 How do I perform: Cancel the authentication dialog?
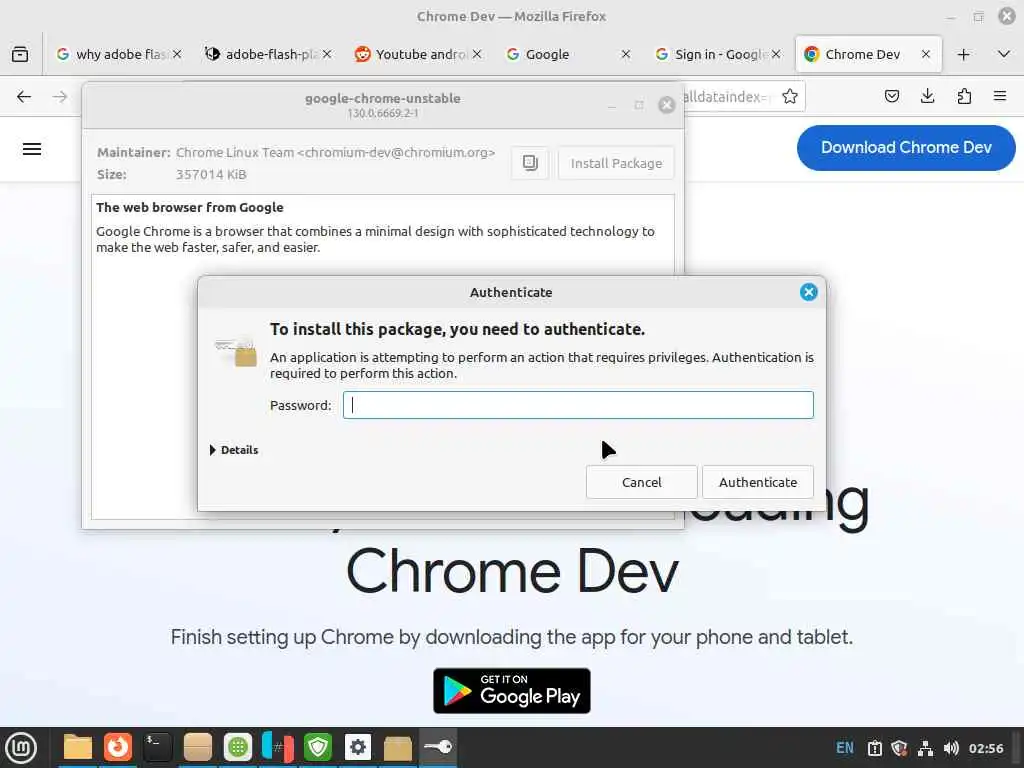coord(641,482)
